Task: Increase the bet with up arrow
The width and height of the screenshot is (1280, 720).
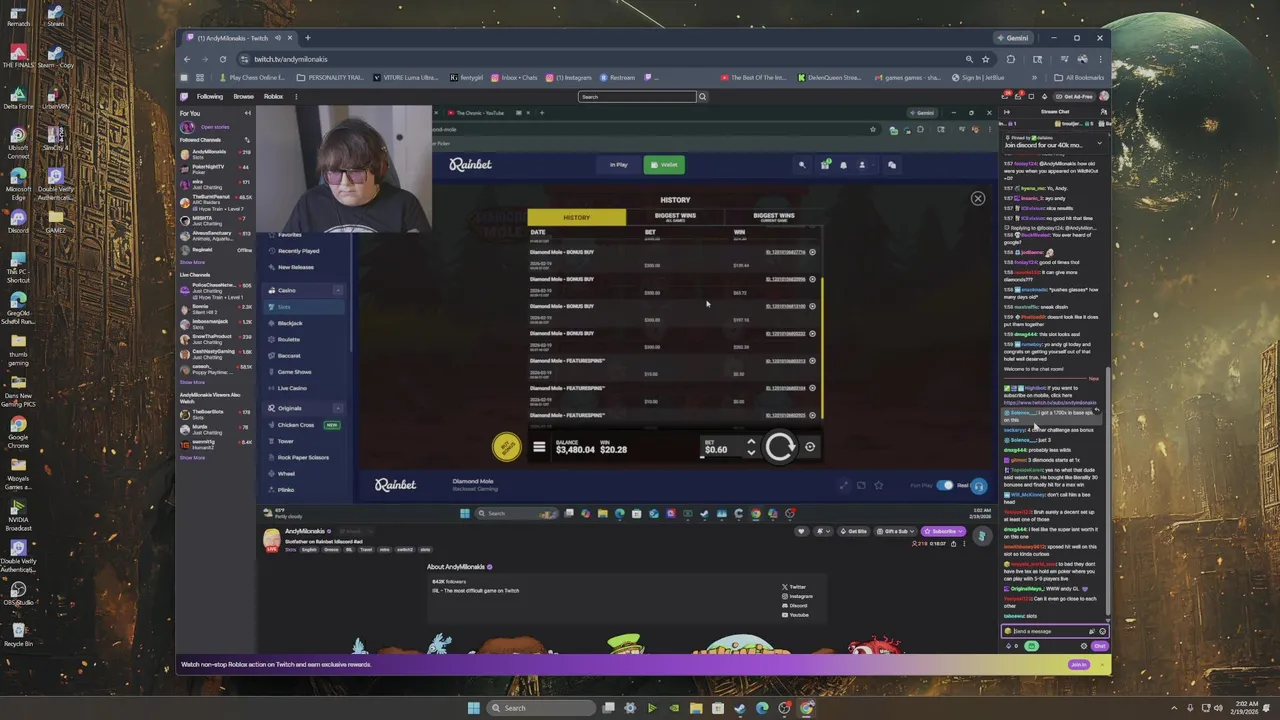Action: [x=751, y=441]
